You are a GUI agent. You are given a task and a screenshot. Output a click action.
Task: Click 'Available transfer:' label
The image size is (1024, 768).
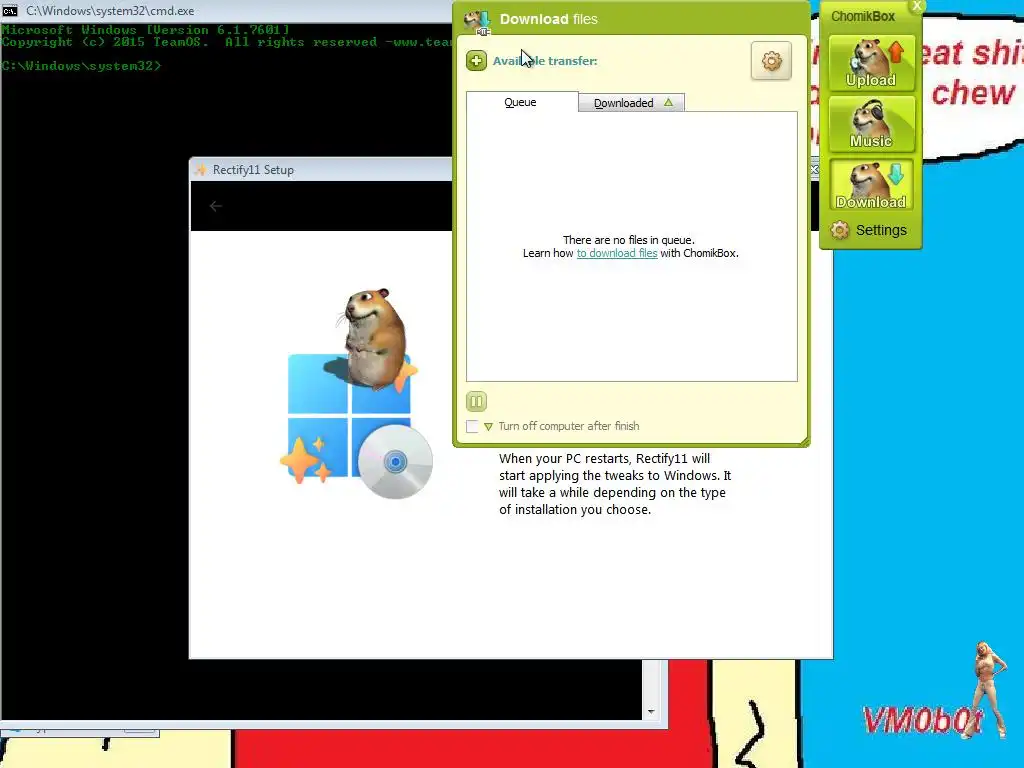545,61
